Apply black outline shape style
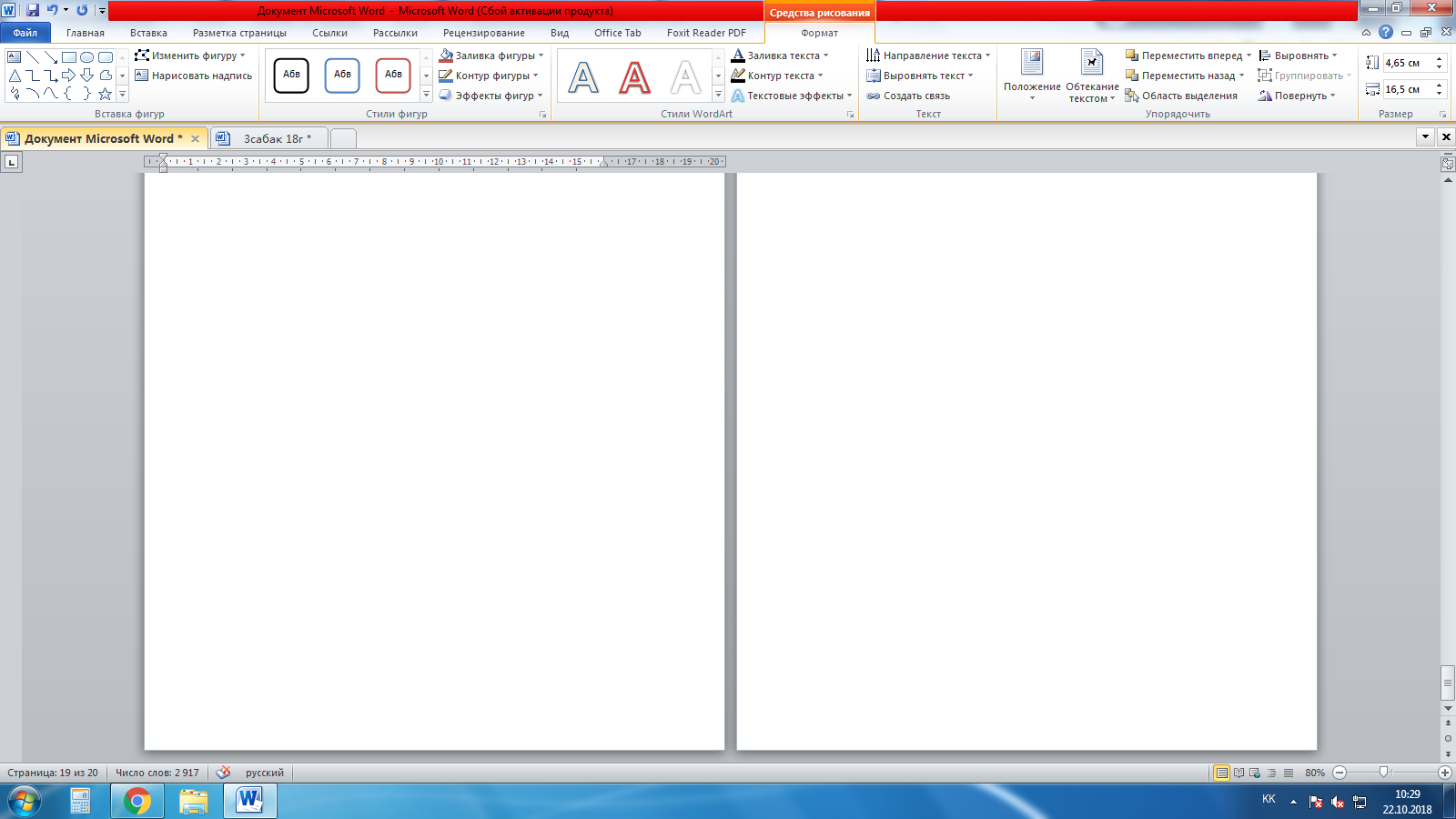The height and width of the screenshot is (819, 1456). click(291, 75)
